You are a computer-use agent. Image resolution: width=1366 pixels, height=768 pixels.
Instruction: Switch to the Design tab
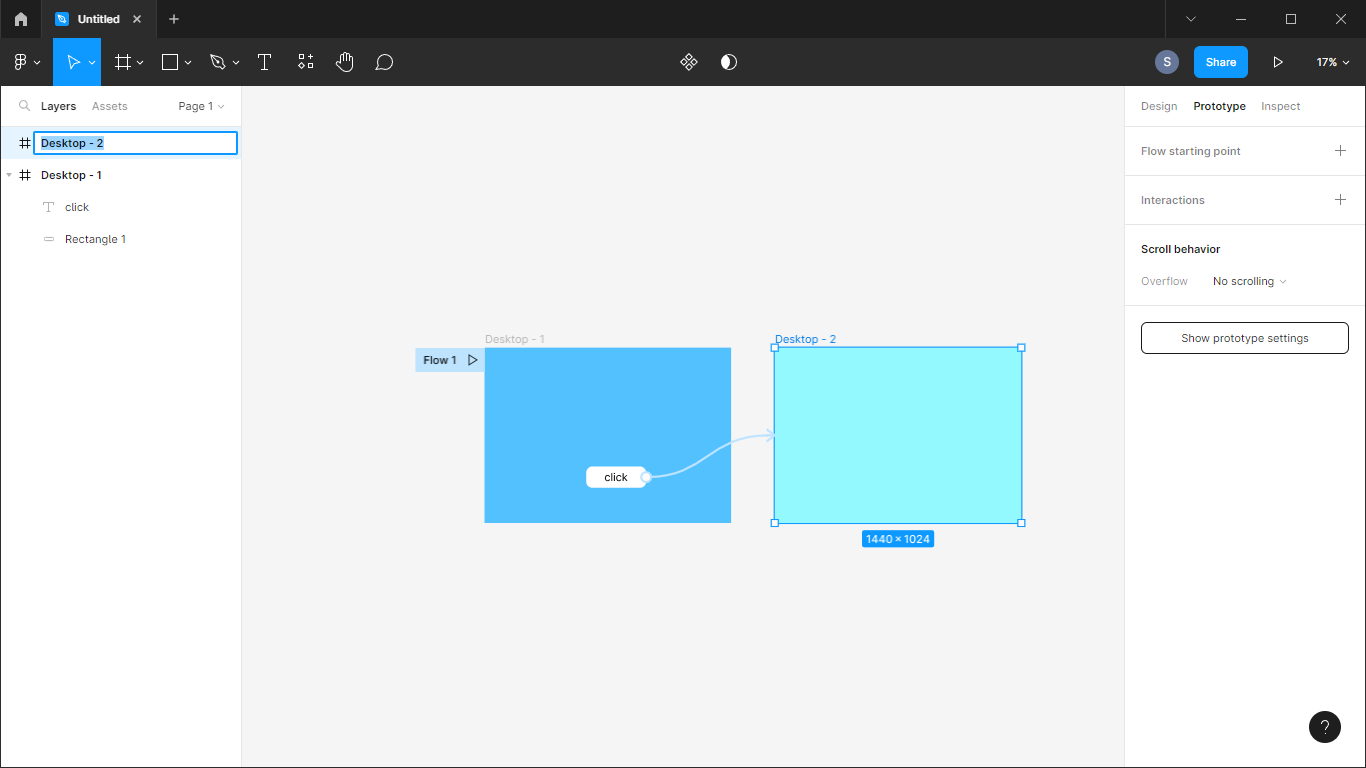click(x=1159, y=106)
